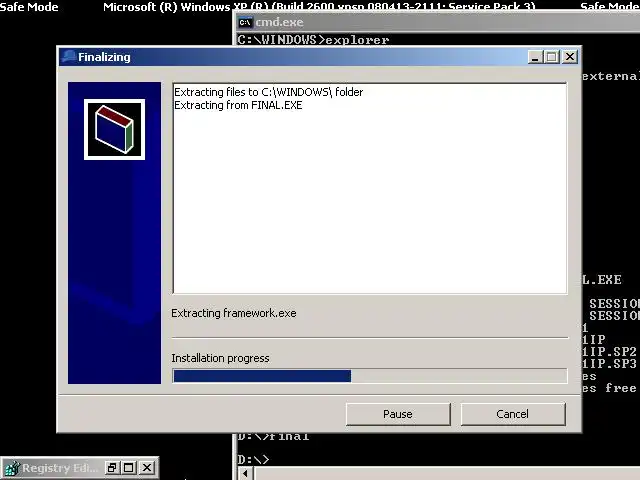
Task: Click the cmd.exe window title text
Action: tap(279, 22)
